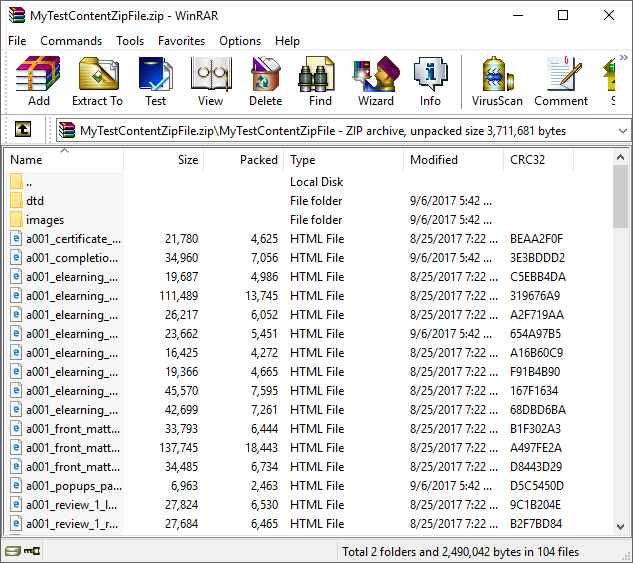
Task: Click the scroll down arrow
Action: pos(620,526)
